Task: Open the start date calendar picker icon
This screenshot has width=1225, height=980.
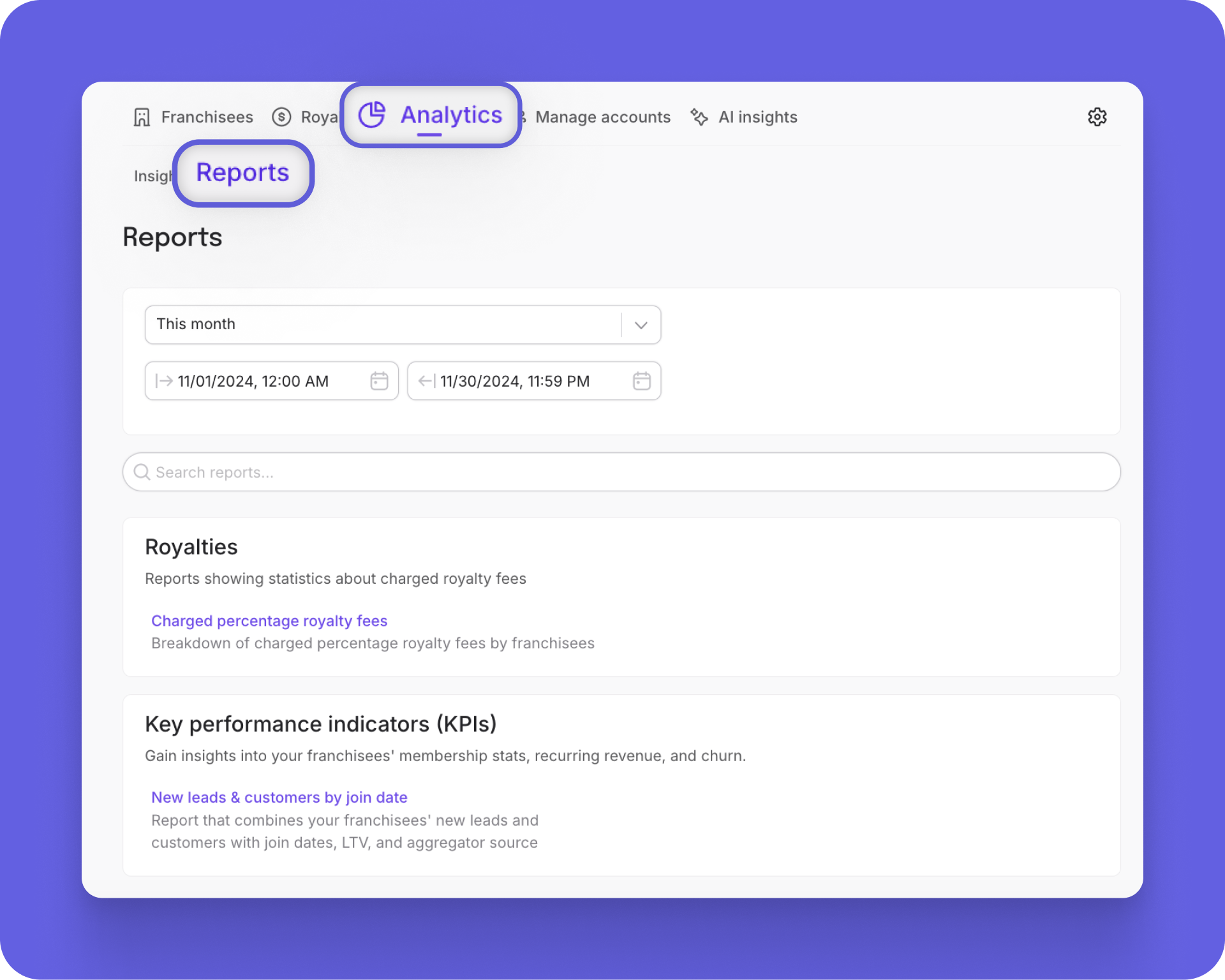Action: pos(379,381)
